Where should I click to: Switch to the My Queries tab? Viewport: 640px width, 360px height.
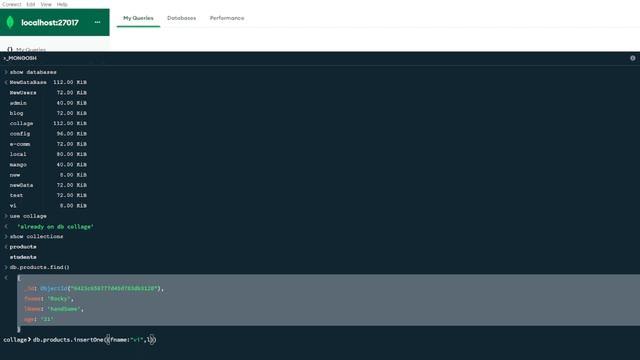[138, 18]
